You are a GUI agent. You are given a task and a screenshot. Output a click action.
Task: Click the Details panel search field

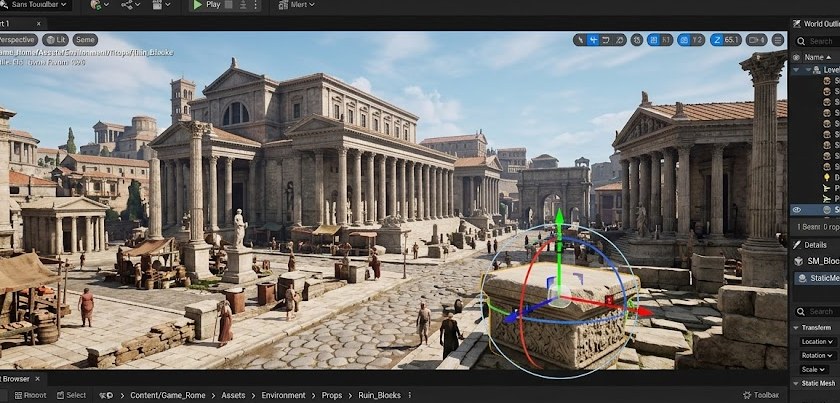(817, 311)
